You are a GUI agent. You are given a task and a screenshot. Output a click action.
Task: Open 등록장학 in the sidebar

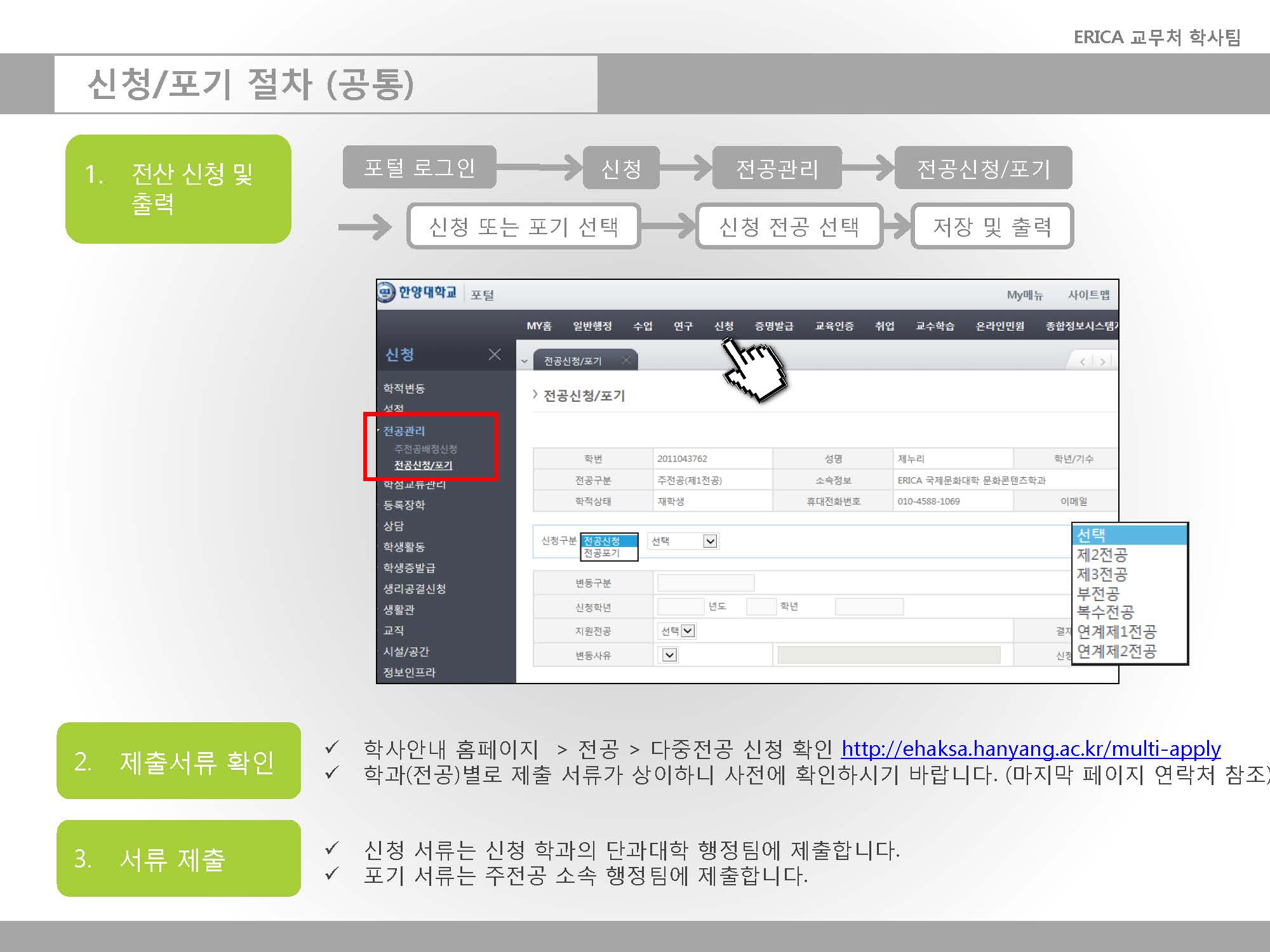click(x=404, y=505)
